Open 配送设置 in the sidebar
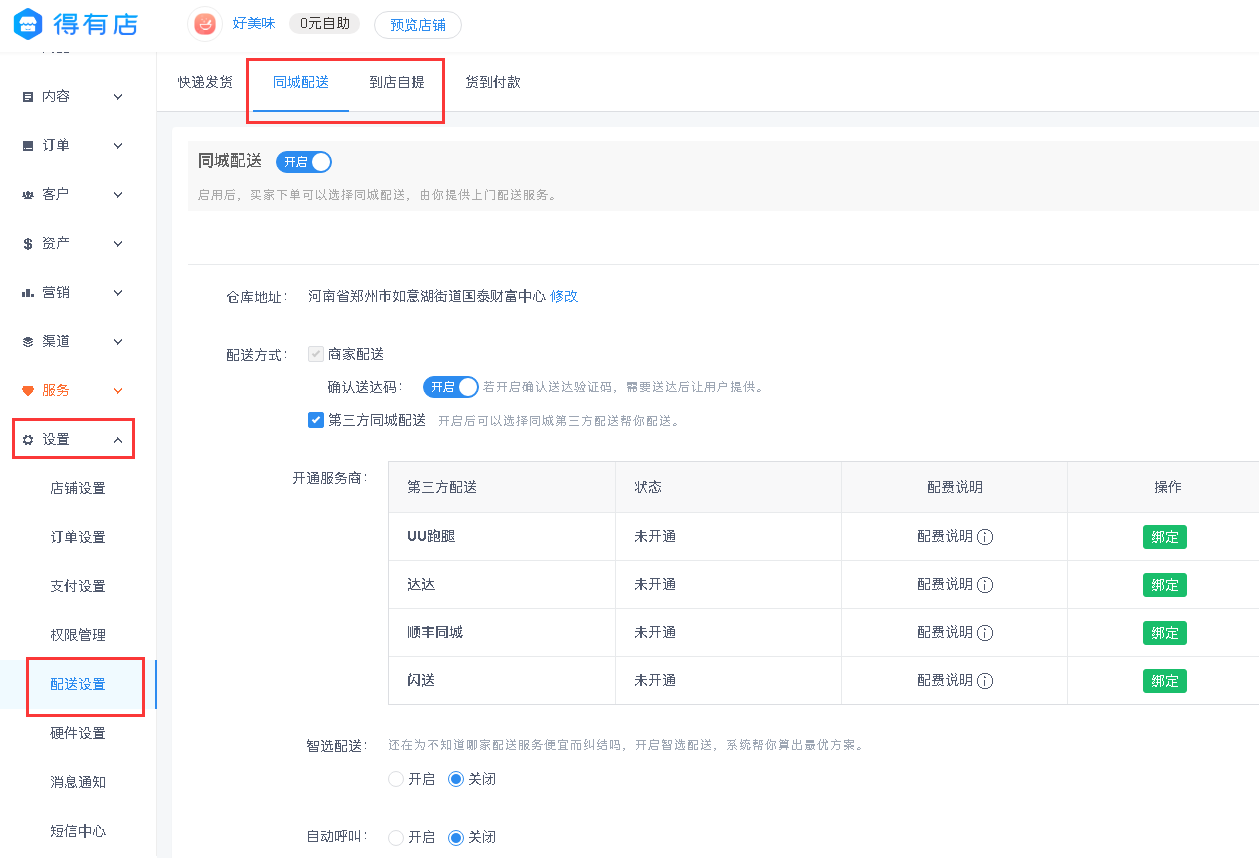The height and width of the screenshot is (858, 1259). 78,685
